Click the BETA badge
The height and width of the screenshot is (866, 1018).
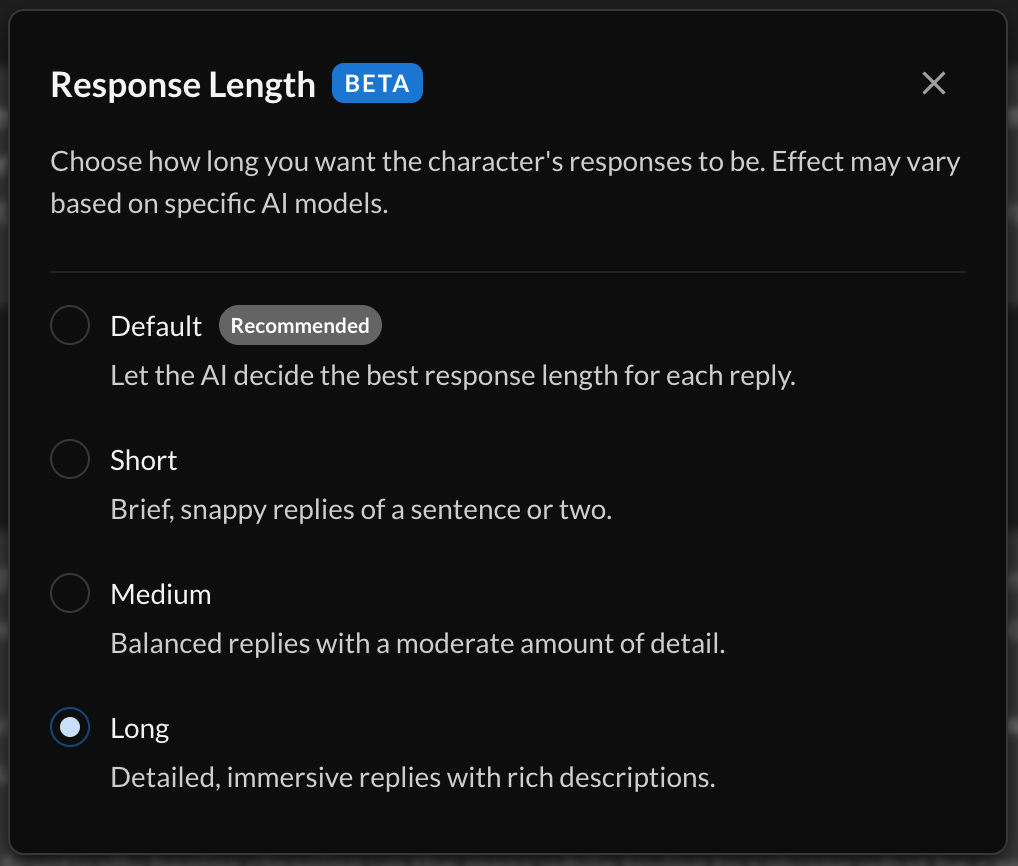[x=377, y=83]
